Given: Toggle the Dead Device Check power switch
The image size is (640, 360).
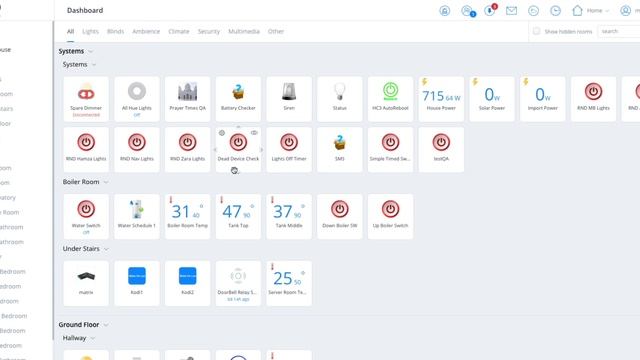Looking at the screenshot, I should pos(238,142).
